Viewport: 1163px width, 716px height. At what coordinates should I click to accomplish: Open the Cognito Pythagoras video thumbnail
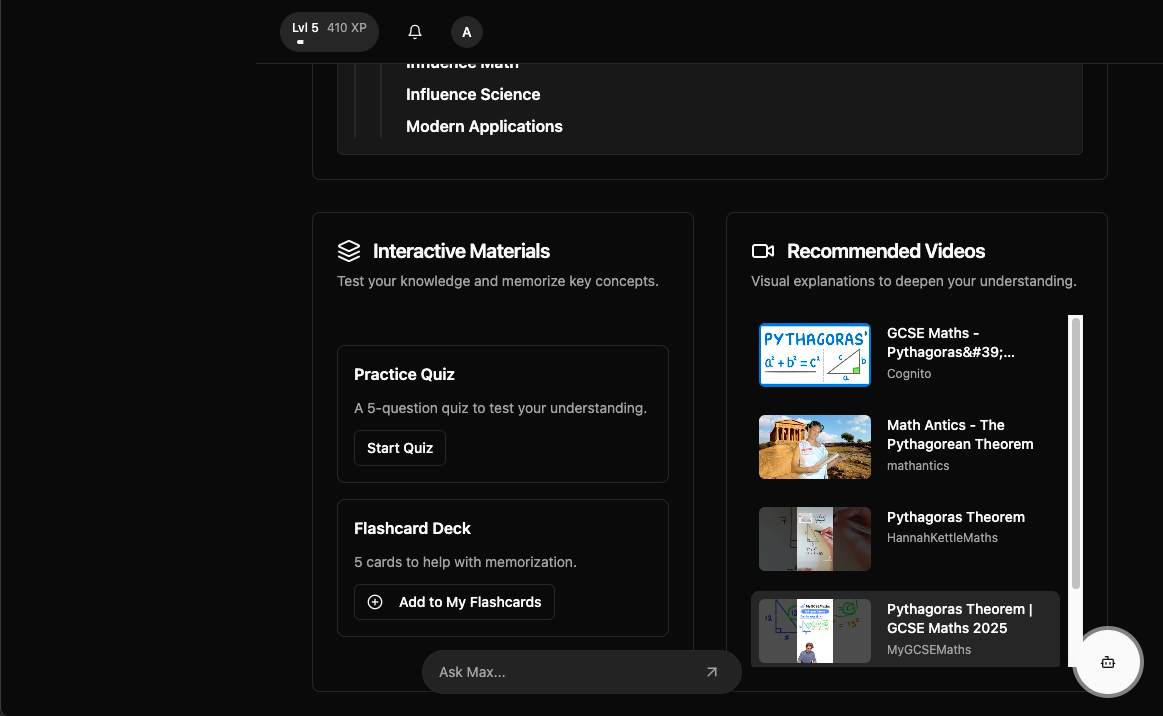(814, 355)
